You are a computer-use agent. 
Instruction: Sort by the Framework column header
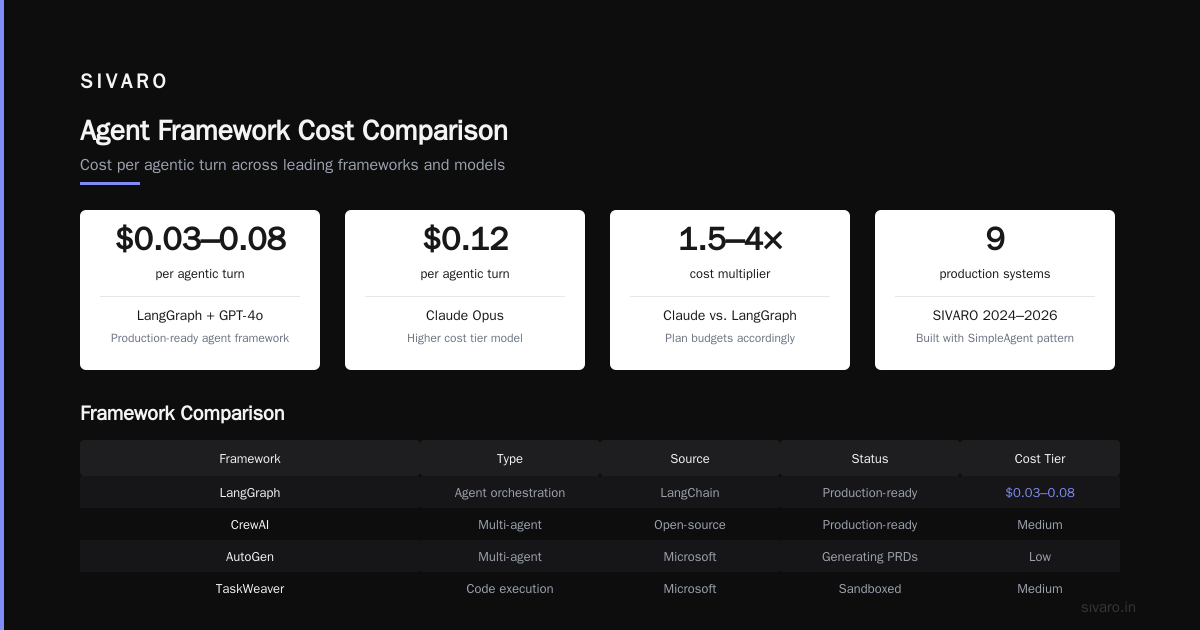250,459
